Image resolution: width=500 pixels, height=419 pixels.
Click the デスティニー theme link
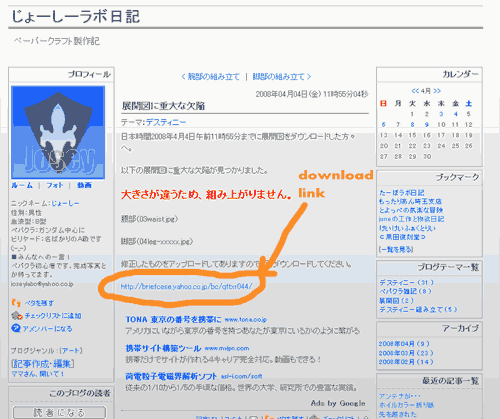pos(166,122)
